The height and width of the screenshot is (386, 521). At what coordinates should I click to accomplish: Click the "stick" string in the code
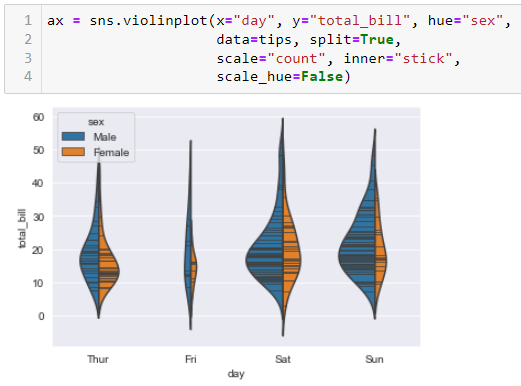[423, 59]
